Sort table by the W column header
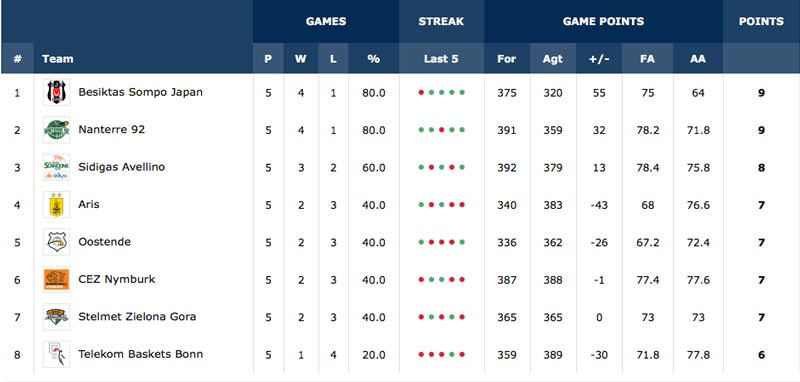800x382 pixels. pos(301,59)
